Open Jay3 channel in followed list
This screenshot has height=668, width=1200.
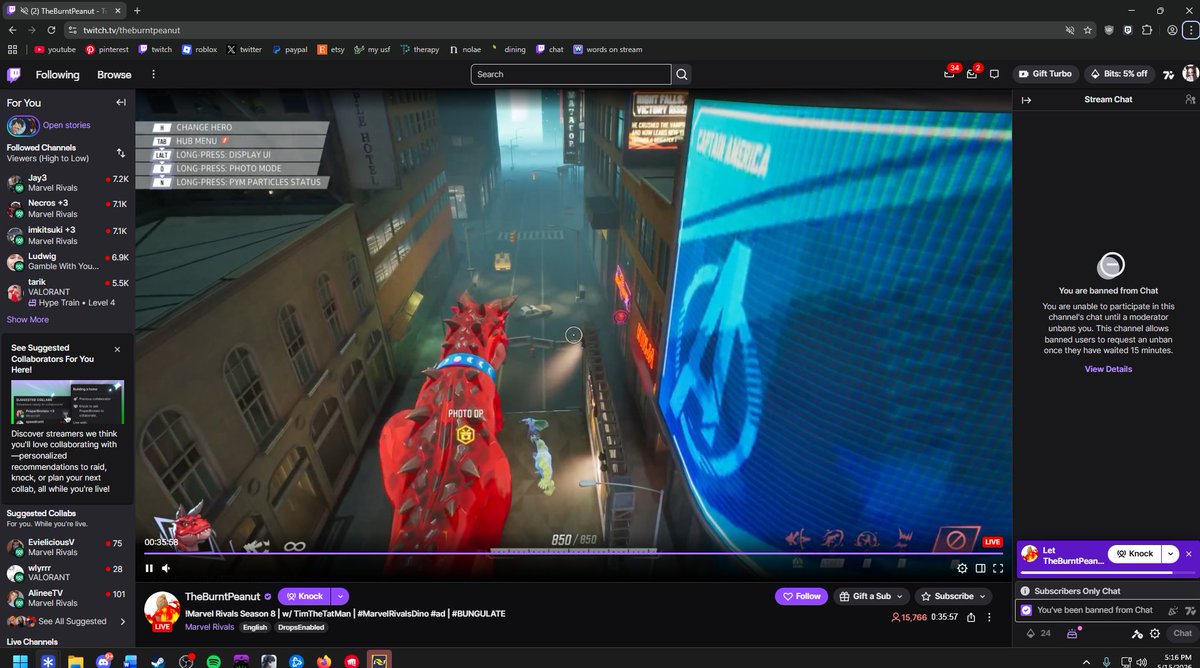click(x=67, y=183)
